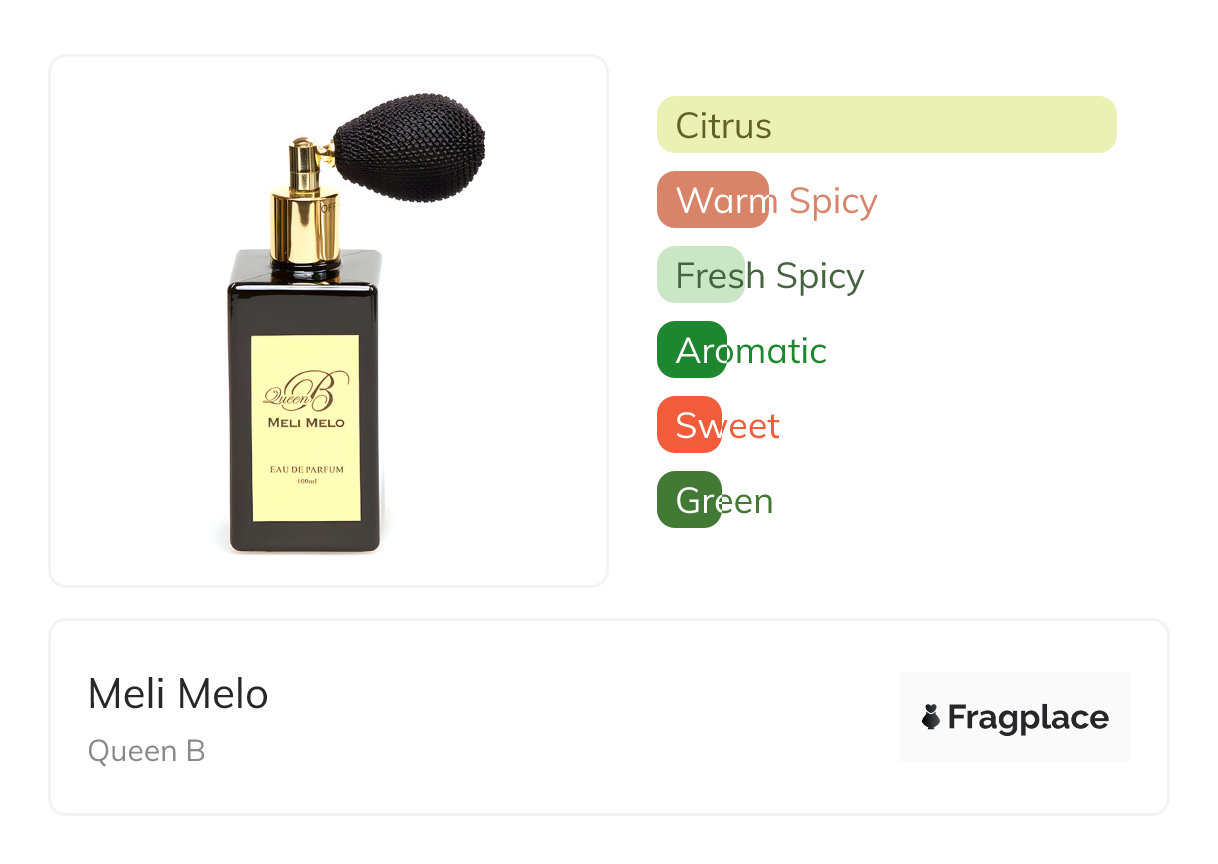Click the Queen B script logo on the bottle label
This screenshot has width=1218, height=864.
pyautogui.click(x=304, y=391)
